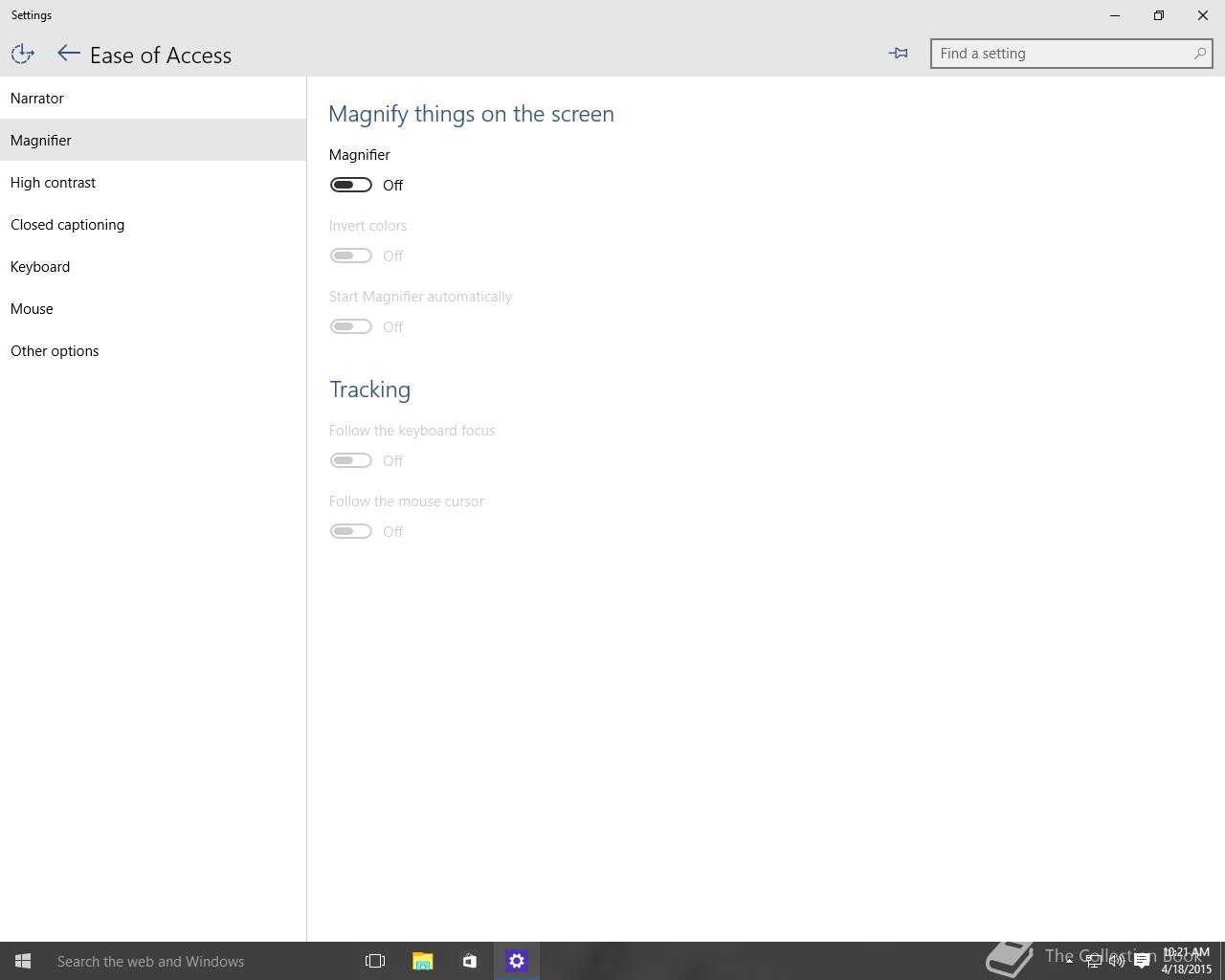Image resolution: width=1225 pixels, height=980 pixels.
Task: Minimize the Settings window
Action: point(1115,15)
